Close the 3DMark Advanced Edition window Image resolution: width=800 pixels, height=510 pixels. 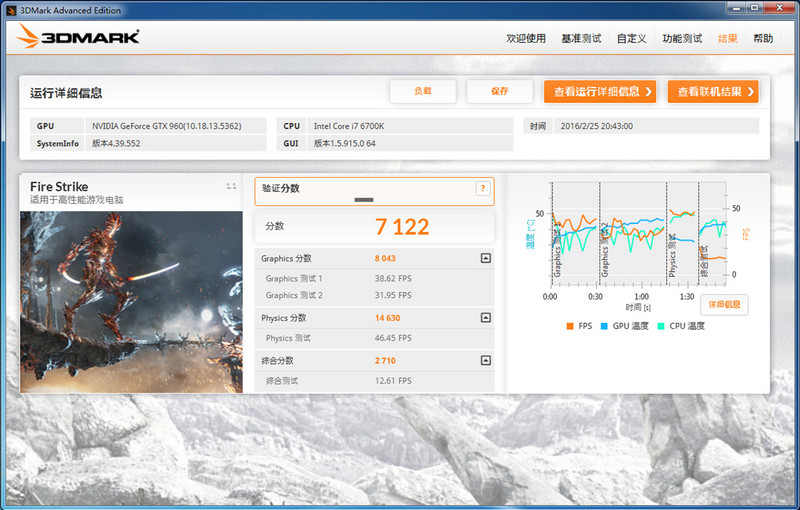click(x=780, y=8)
